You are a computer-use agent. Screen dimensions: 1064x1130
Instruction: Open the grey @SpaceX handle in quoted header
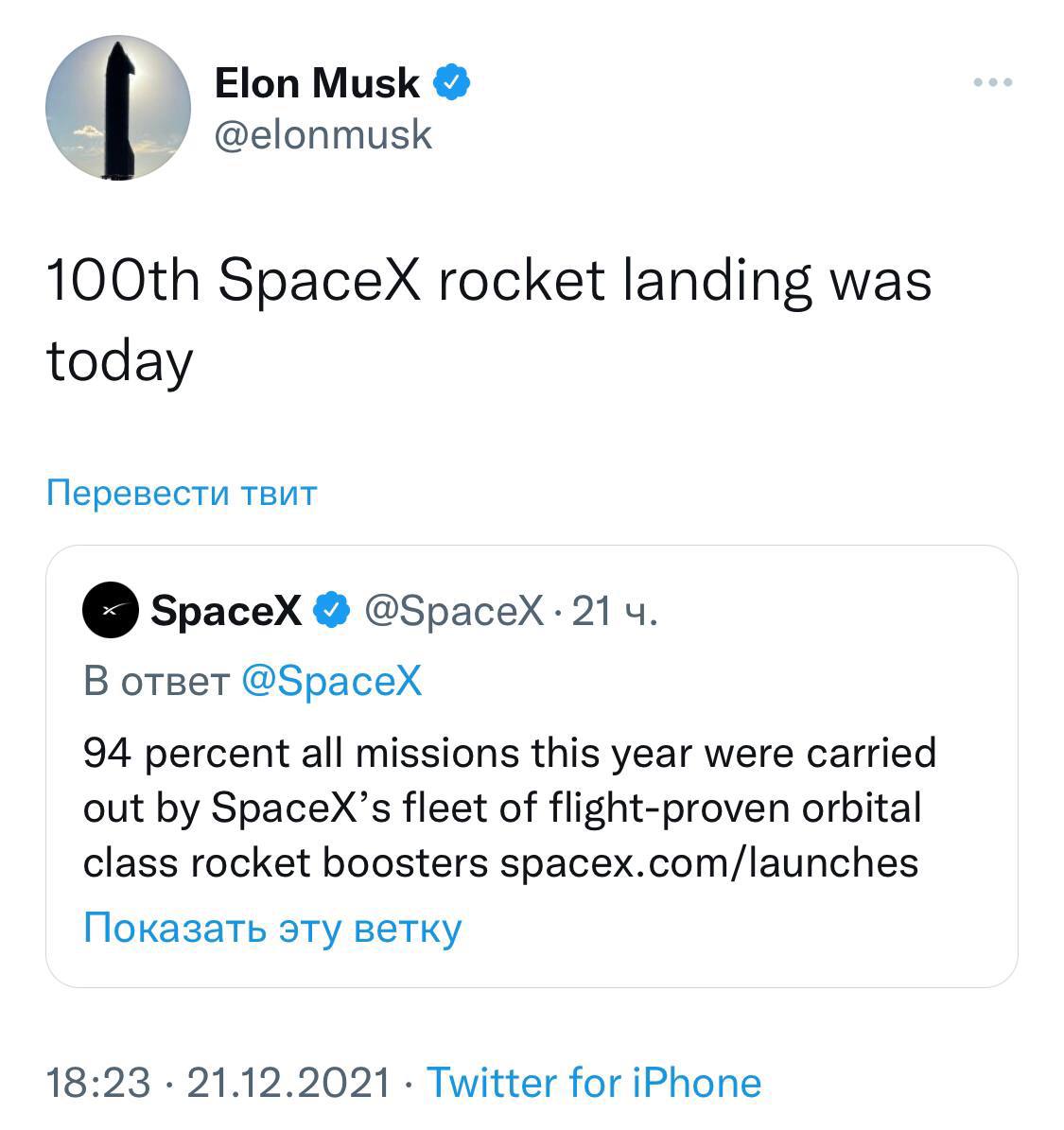(454, 612)
